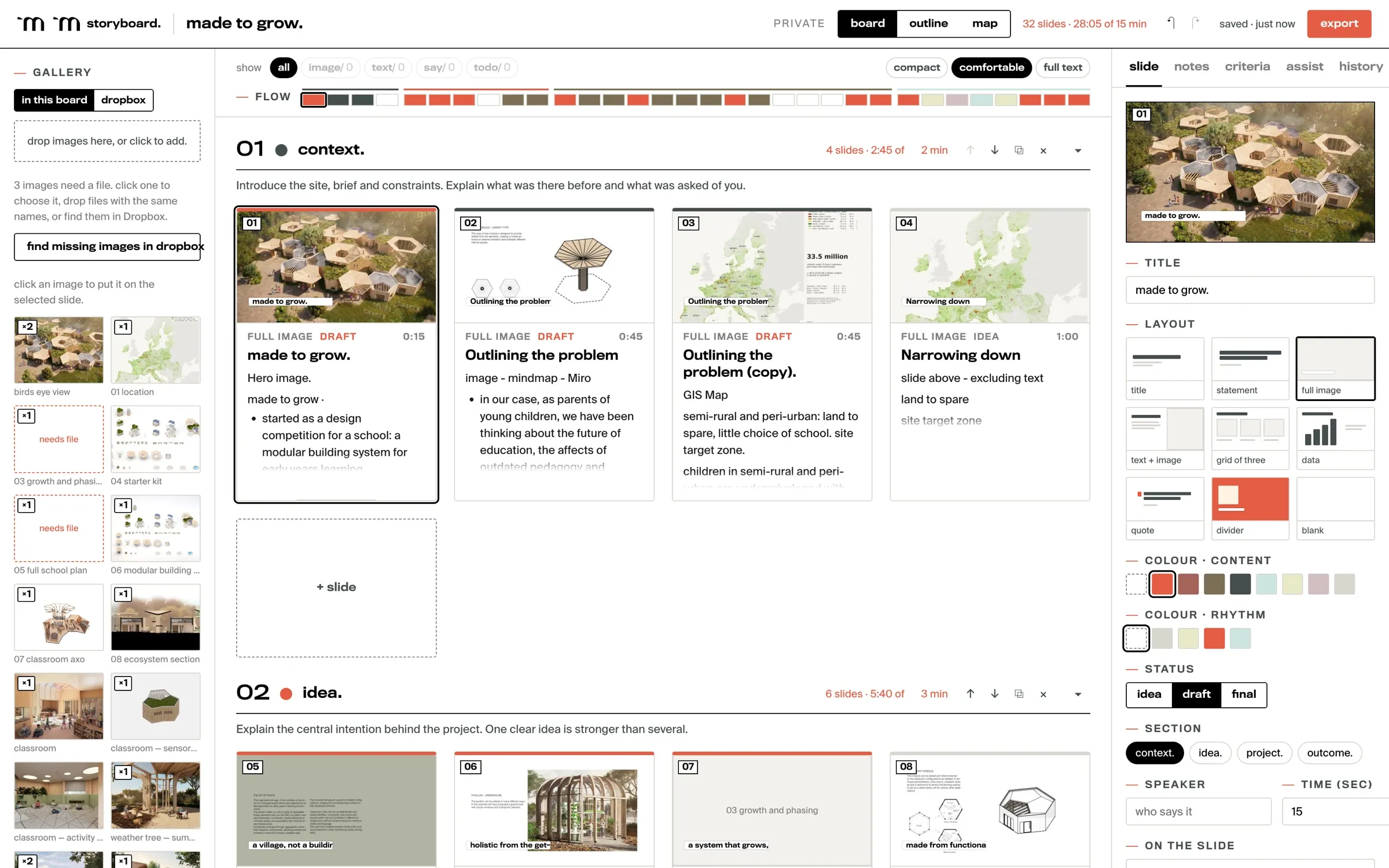
Task: Move the idea section up
Action: tap(971, 693)
